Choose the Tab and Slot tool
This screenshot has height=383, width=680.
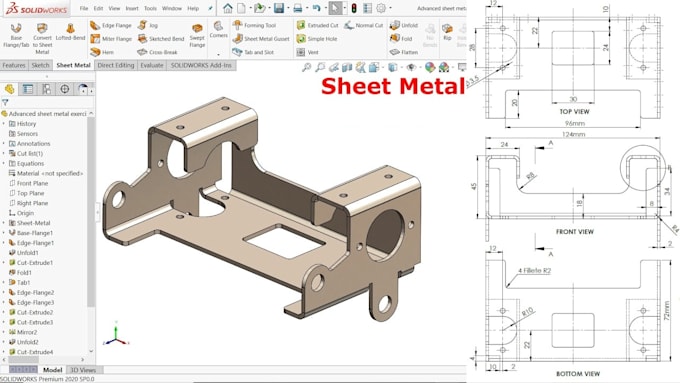click(253, 52)
